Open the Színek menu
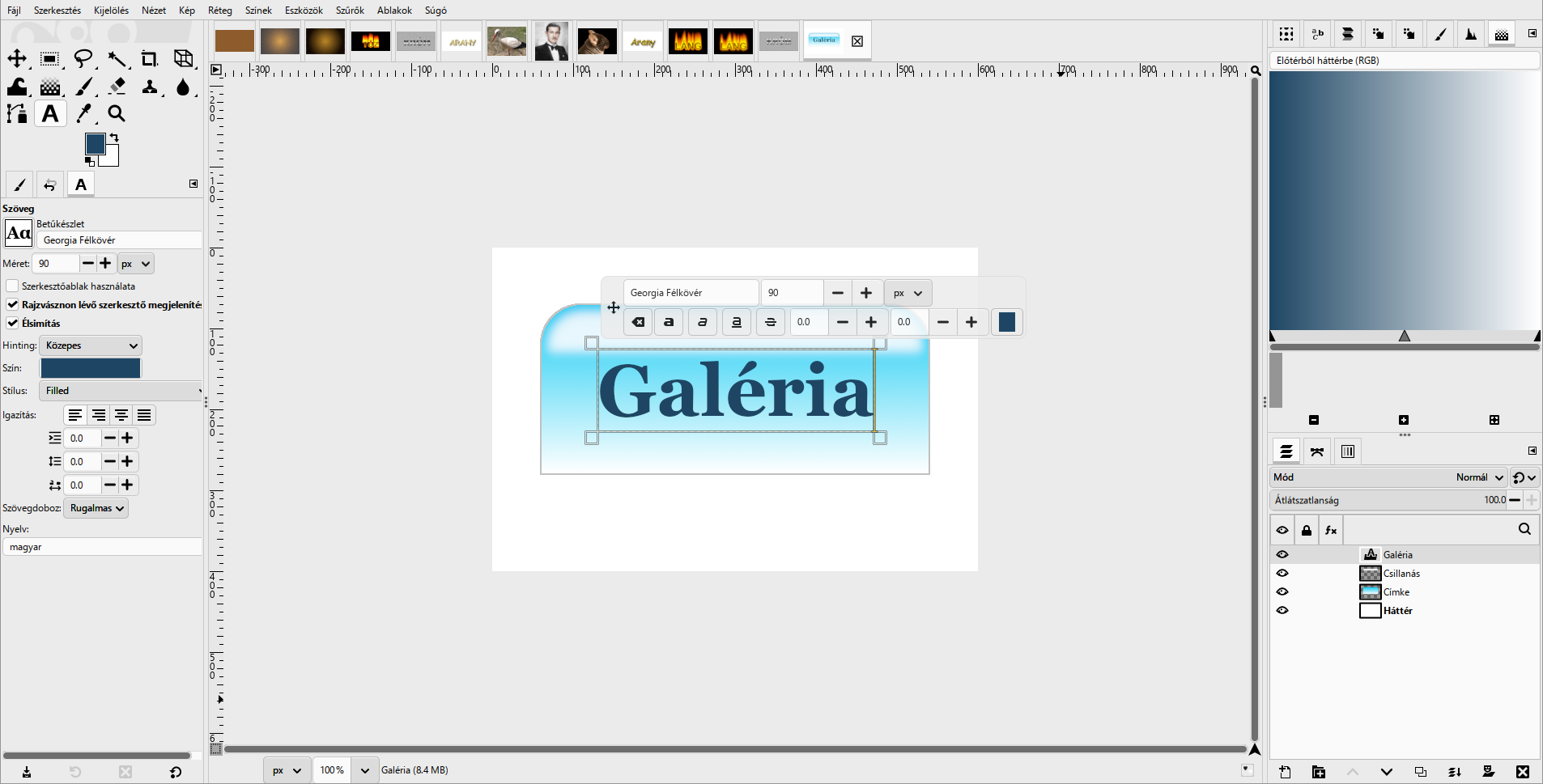This screenshot has height=784, width=1543. [258, 11]
